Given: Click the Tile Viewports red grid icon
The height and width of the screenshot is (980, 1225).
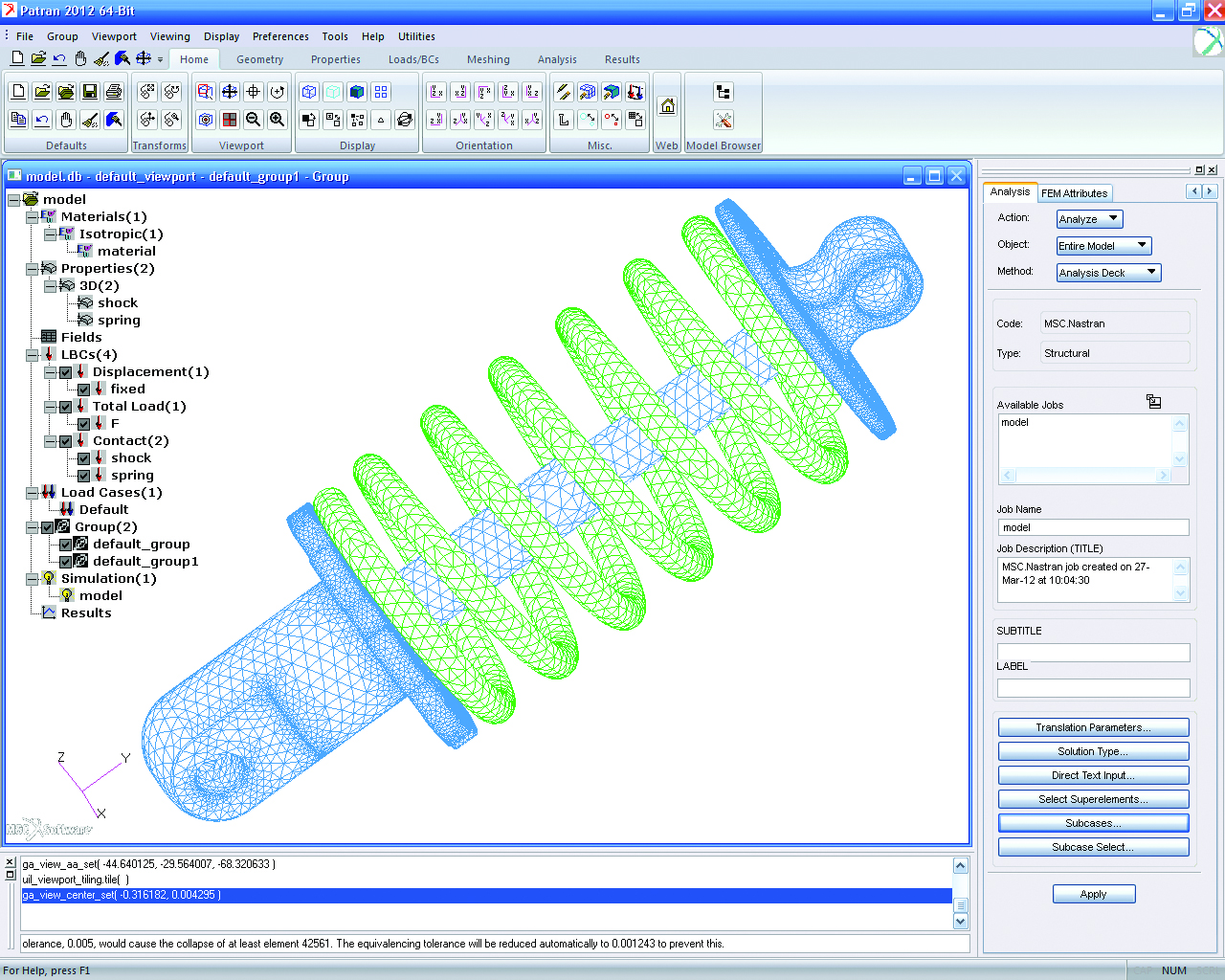Looking at the screenshot, I should pos(230,120).
